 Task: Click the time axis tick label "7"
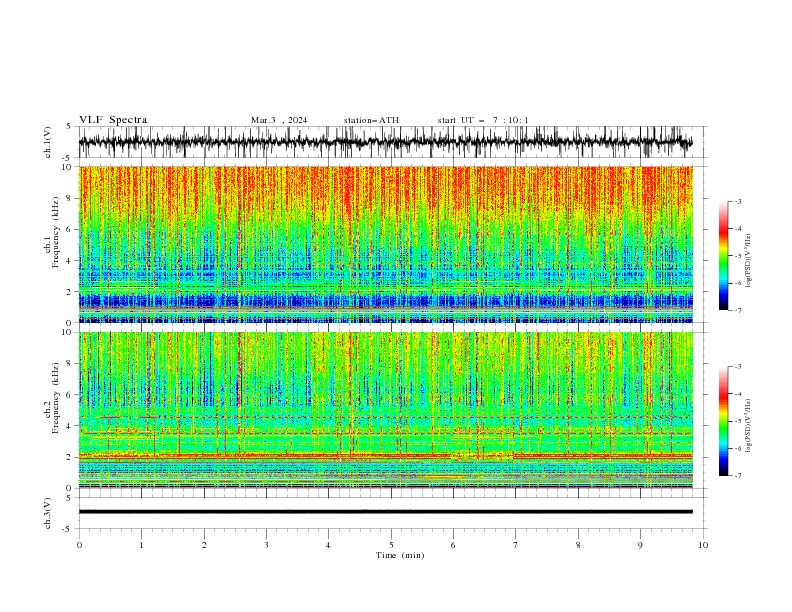516,545
